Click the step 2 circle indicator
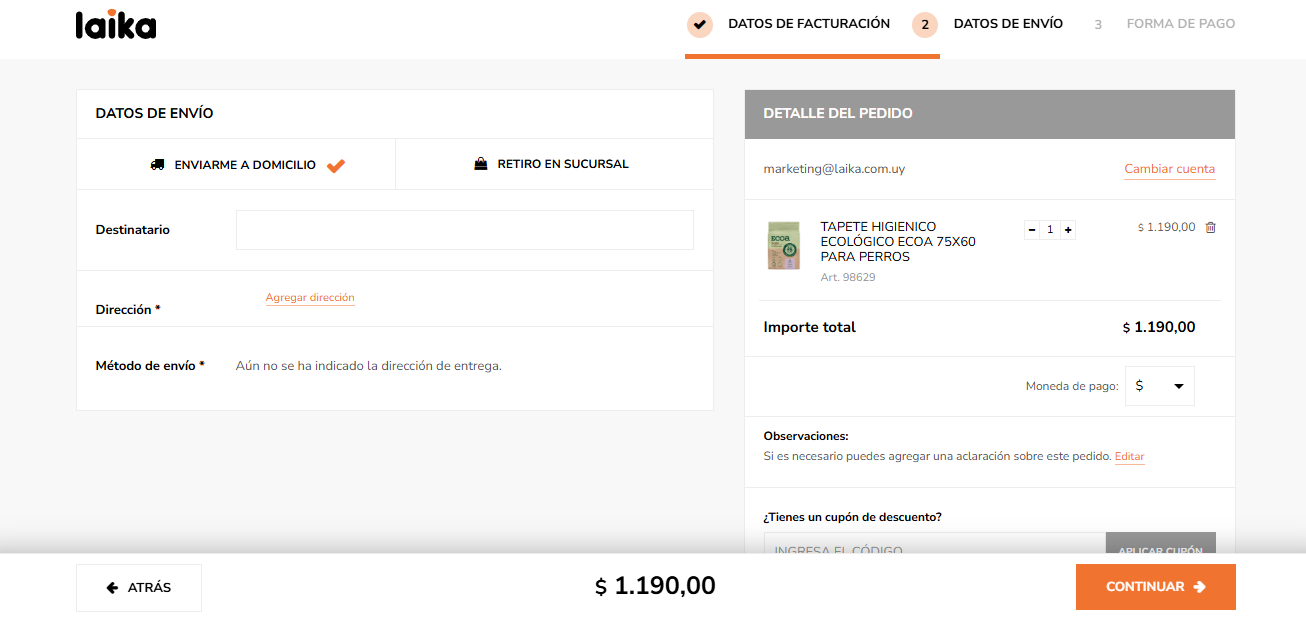The width and height of the screenshot is (1306, 621). point(925,24)
